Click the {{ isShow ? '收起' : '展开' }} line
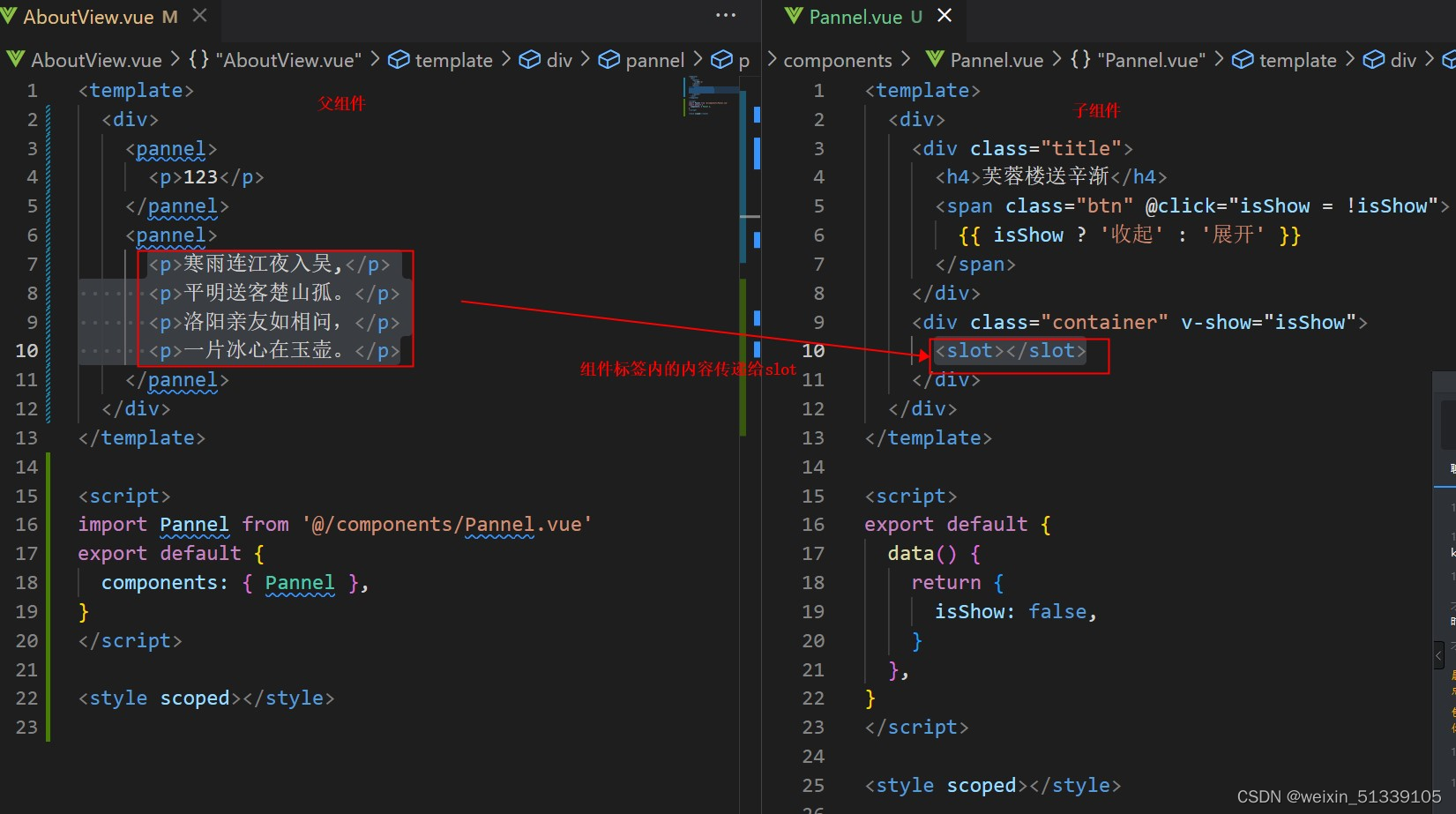Screen dimensions: 1456x814 pos(1130,235)
